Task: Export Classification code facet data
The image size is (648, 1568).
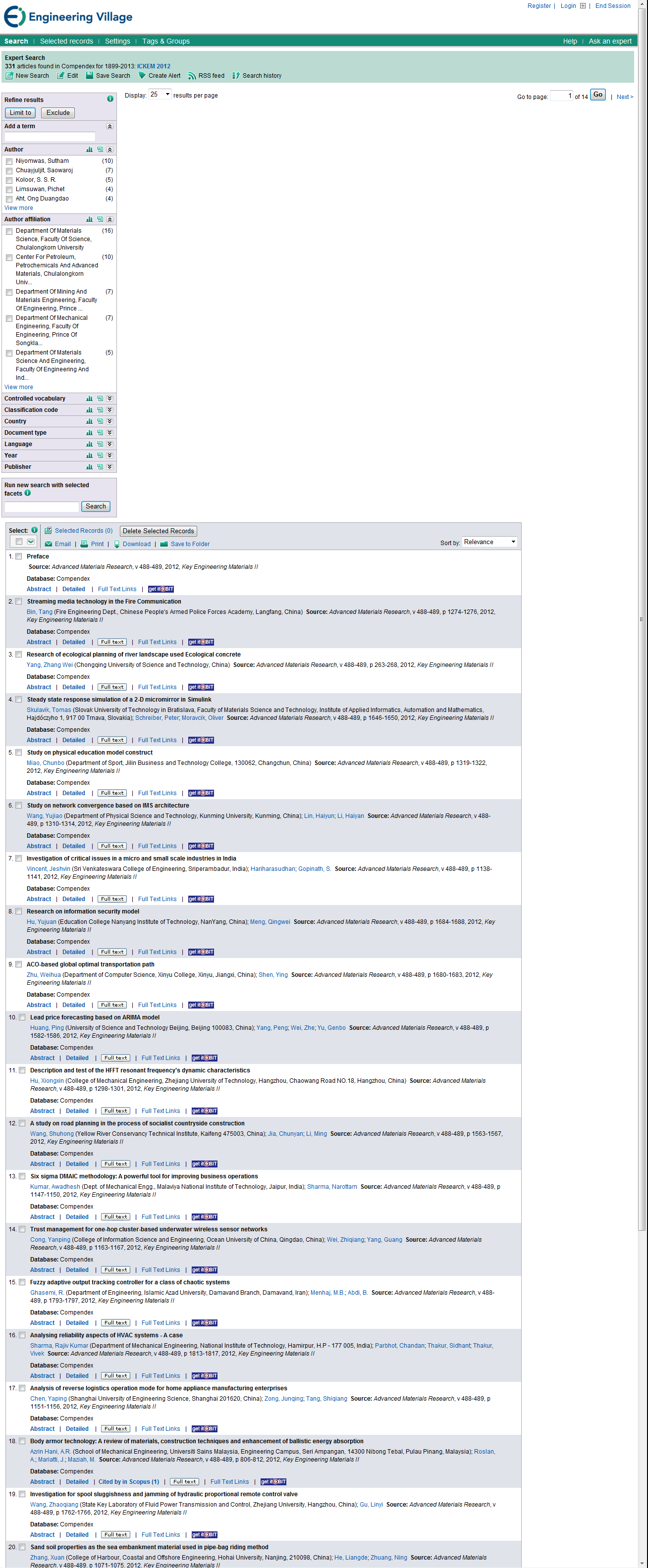Action: [100, 410]
